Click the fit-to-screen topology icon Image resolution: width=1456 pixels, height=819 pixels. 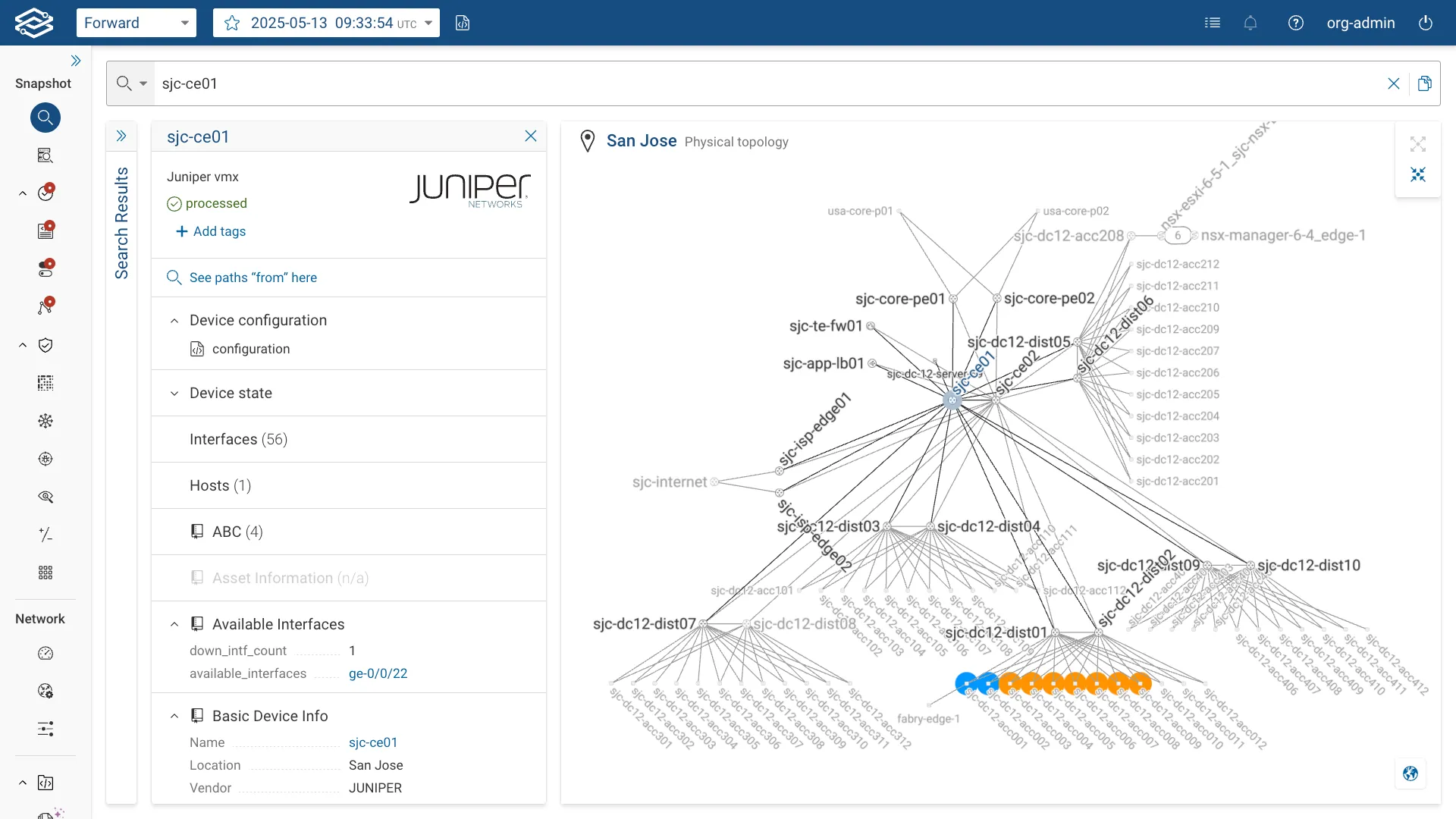(1418, 144)
